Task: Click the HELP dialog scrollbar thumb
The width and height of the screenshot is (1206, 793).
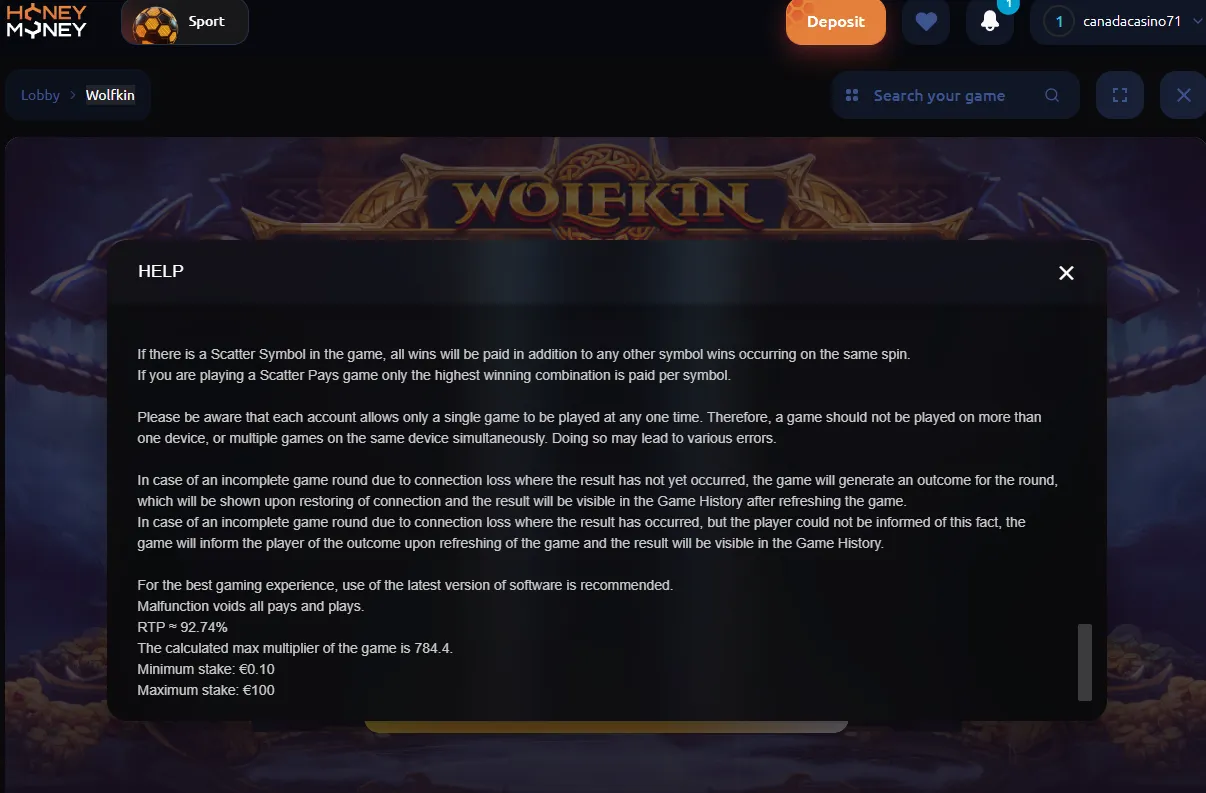Action: pyautogui.click(x=1085, y=662)
